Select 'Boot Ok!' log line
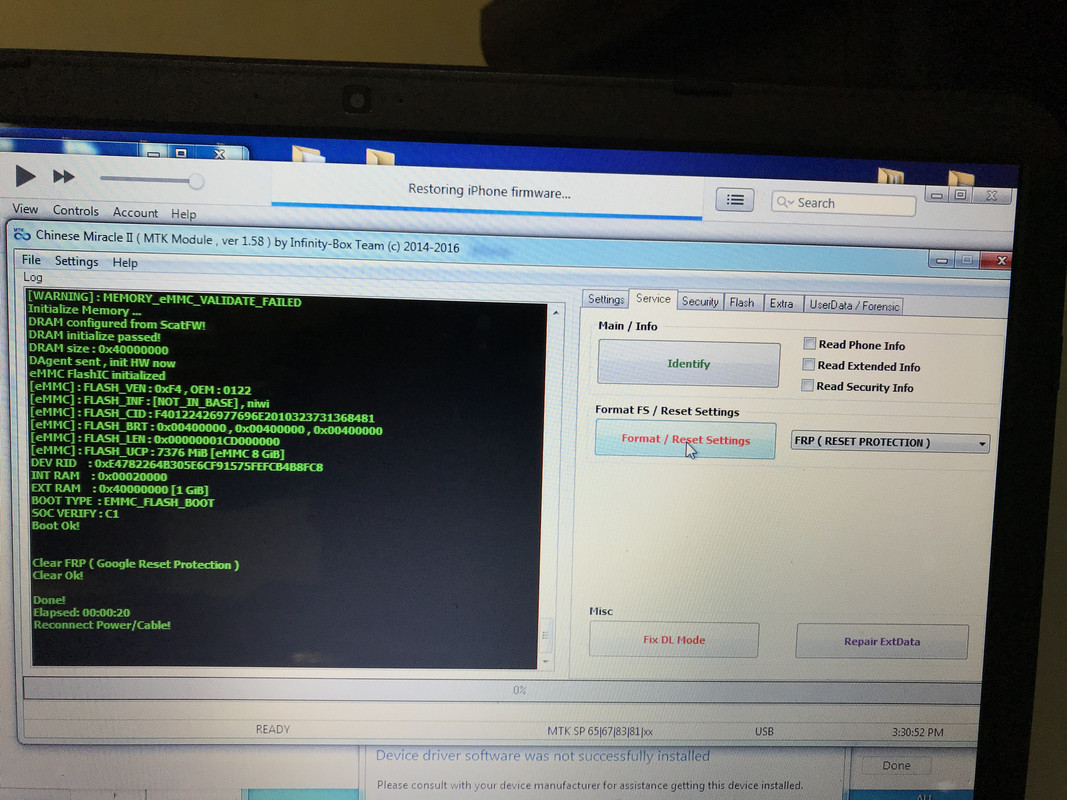Image resolution: width=1067 pixels, height=800 pixels. pyautogui.click(x=55, y=526)
